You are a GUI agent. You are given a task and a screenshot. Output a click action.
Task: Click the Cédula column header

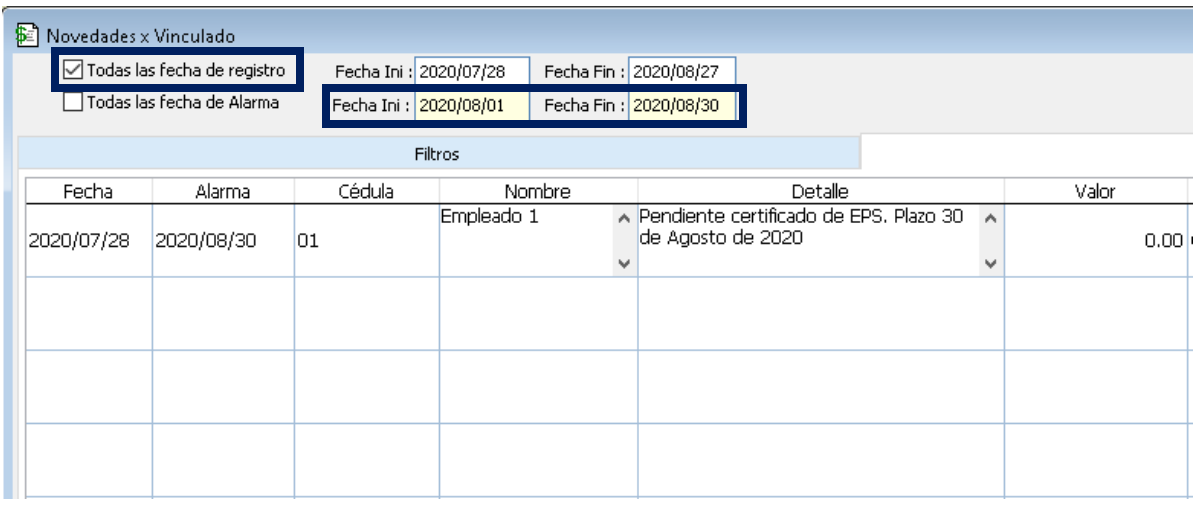[366, 191]
